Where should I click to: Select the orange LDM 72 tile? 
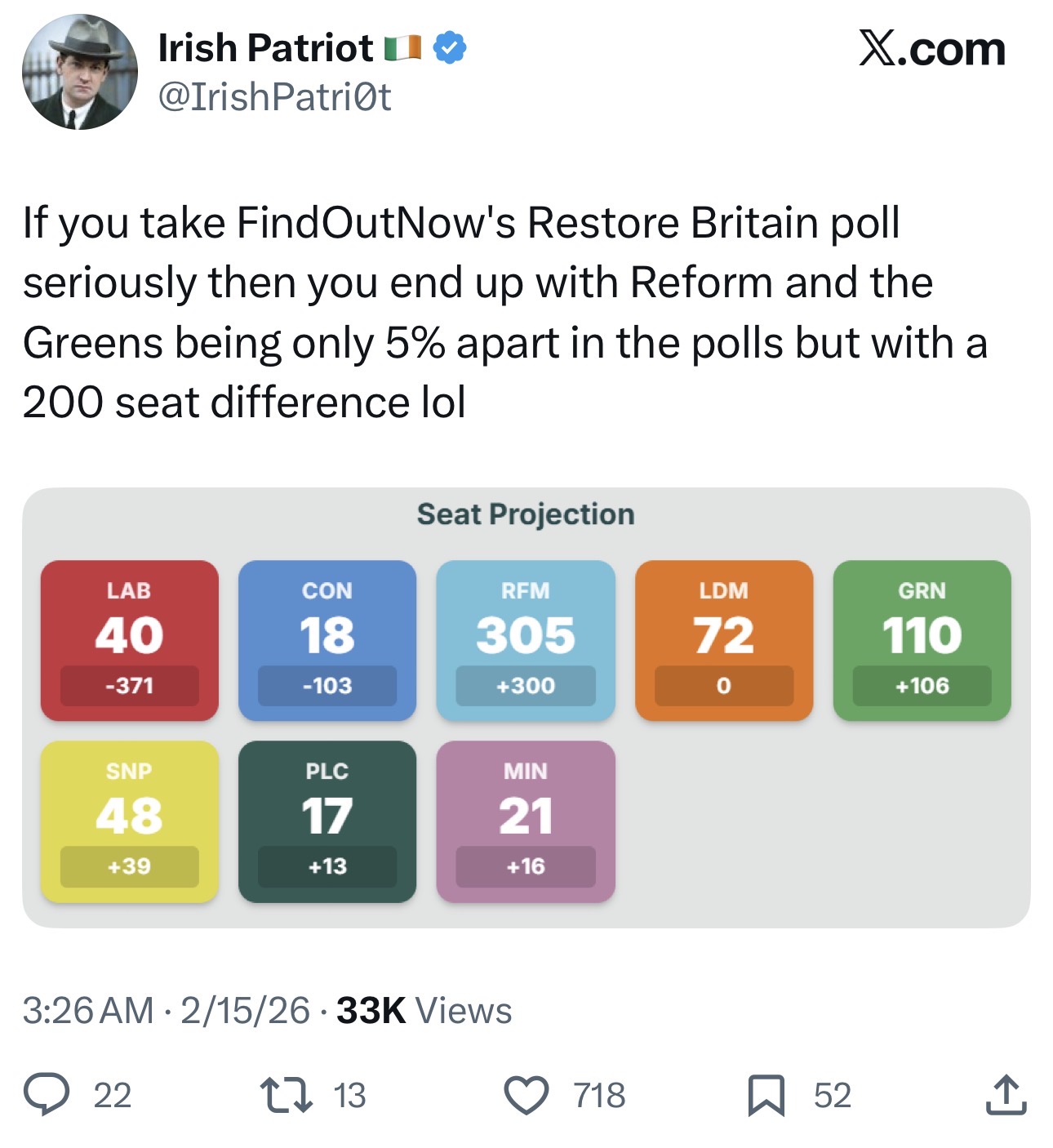[x=724, y=640]
